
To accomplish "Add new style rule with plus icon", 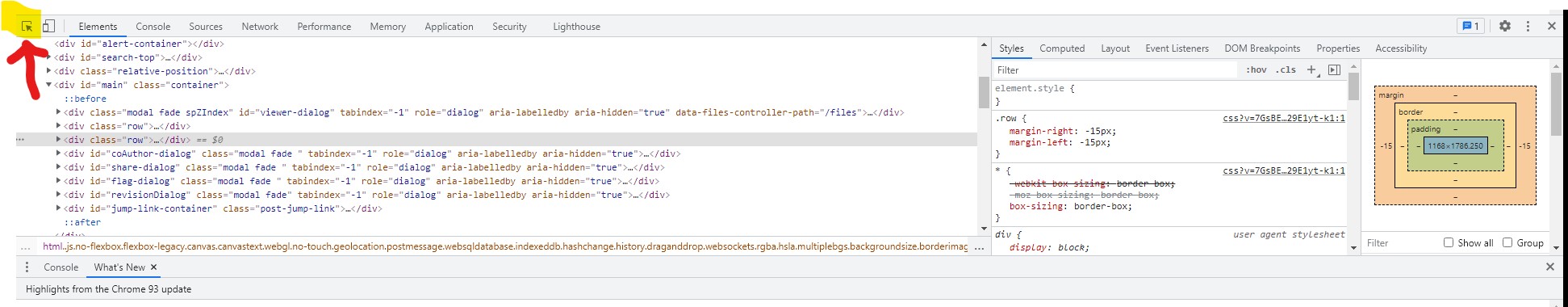I will coord(1312,70).
